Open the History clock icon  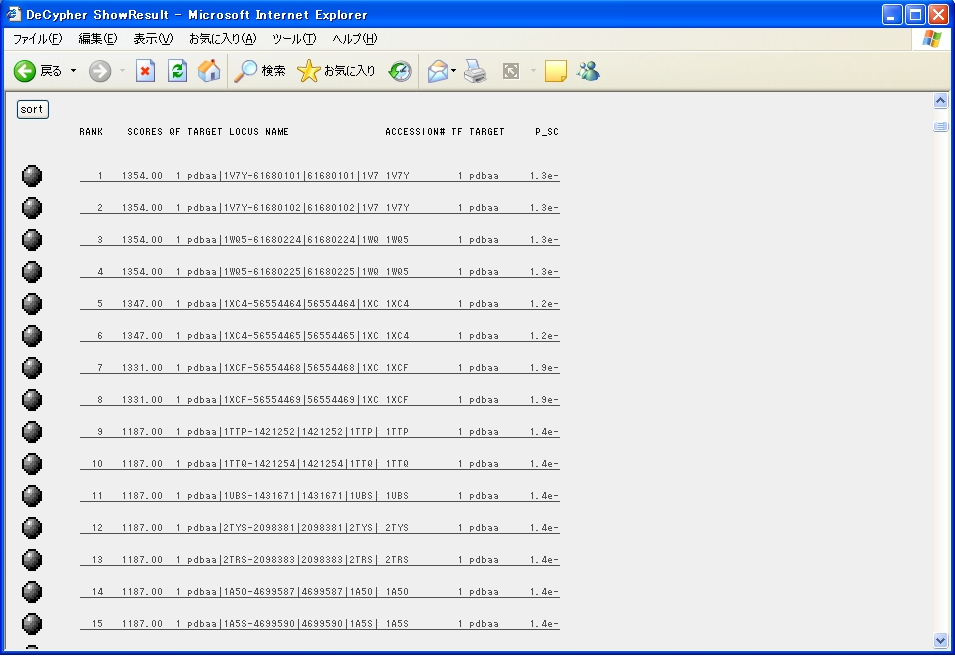pos(400,71)
